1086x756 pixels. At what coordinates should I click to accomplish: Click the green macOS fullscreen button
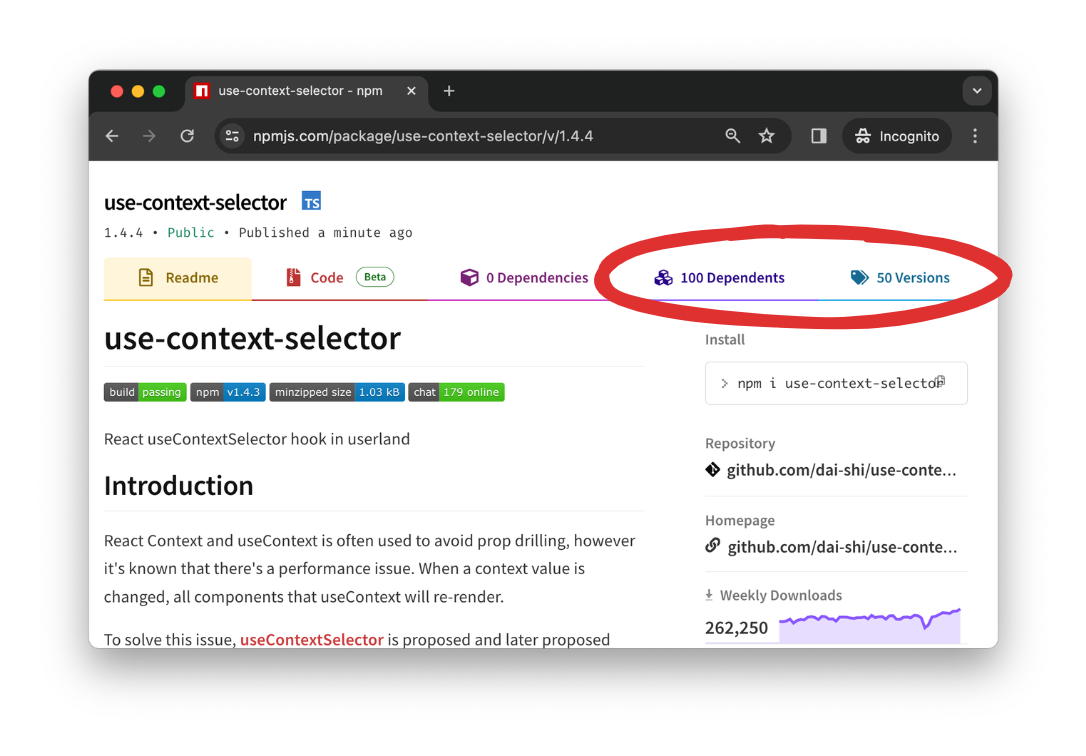pos(159,91)
